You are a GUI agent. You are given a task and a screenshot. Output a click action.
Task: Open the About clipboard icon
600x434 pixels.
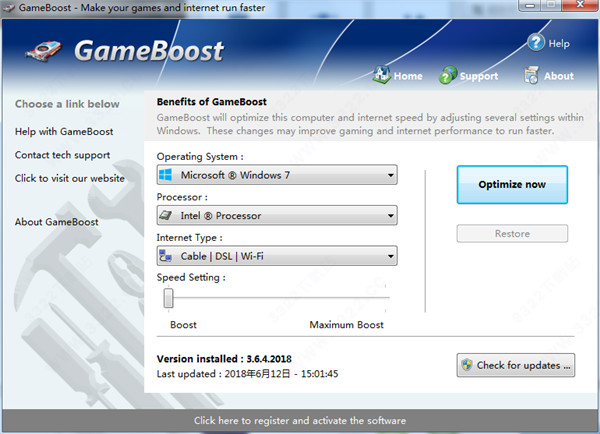point(532,75)
